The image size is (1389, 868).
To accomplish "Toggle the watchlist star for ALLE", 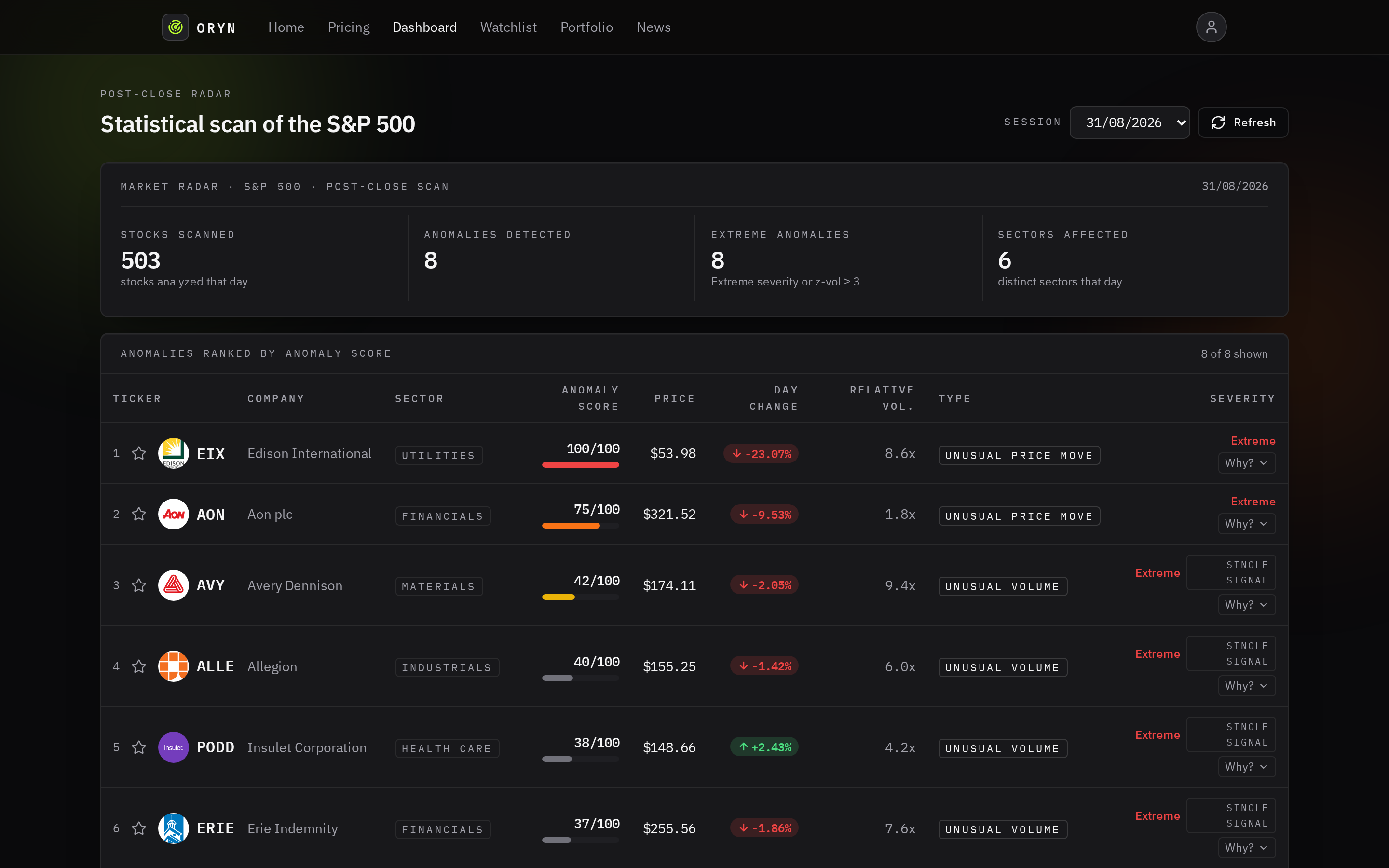I will pos(139,666).
